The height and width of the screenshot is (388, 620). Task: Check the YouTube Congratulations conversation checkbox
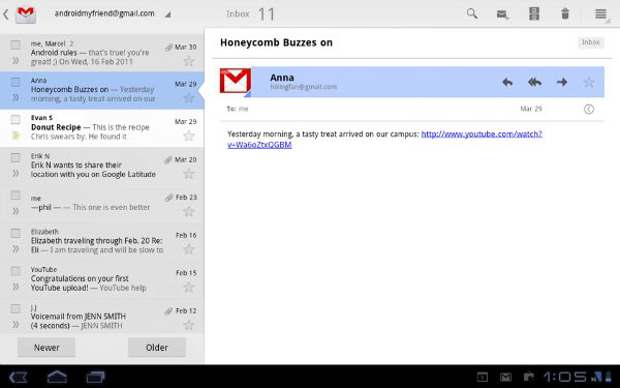point(15,271)
